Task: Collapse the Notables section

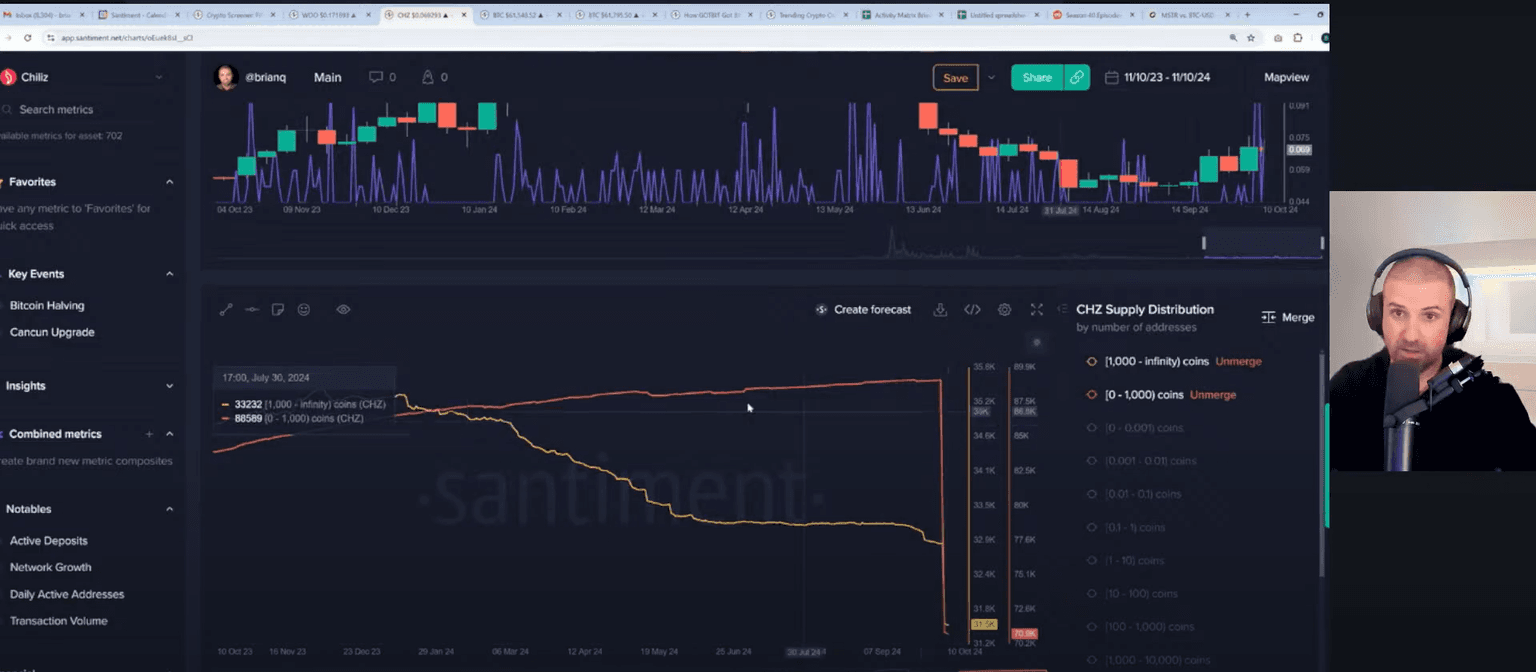Action: 169,509
